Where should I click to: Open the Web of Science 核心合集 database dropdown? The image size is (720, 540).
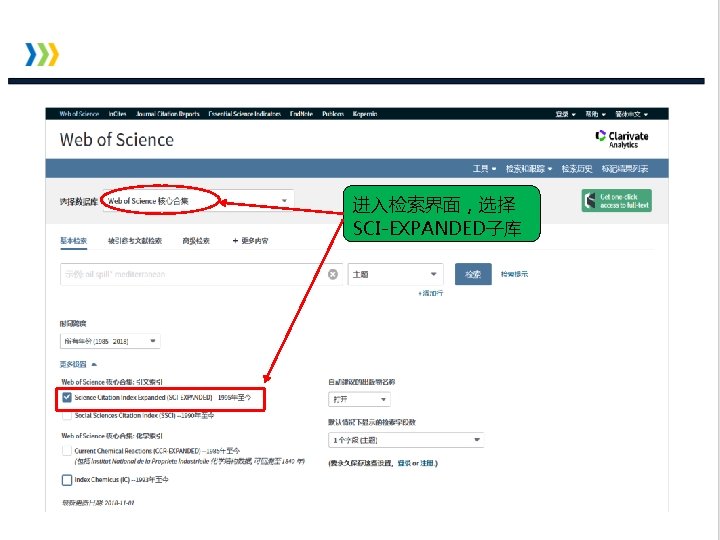[197, 201]
